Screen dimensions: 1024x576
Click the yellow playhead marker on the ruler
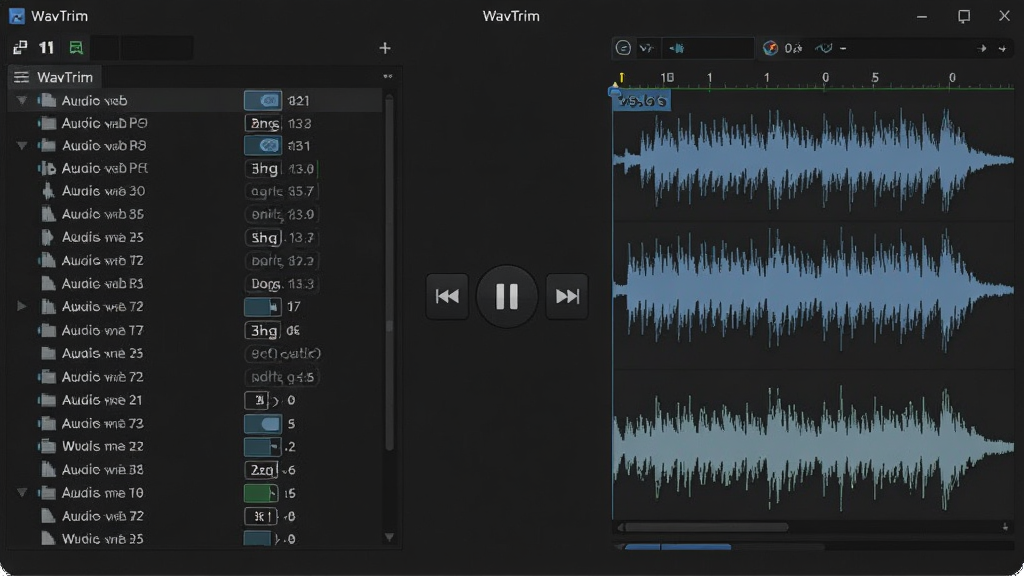click(621, 80)
